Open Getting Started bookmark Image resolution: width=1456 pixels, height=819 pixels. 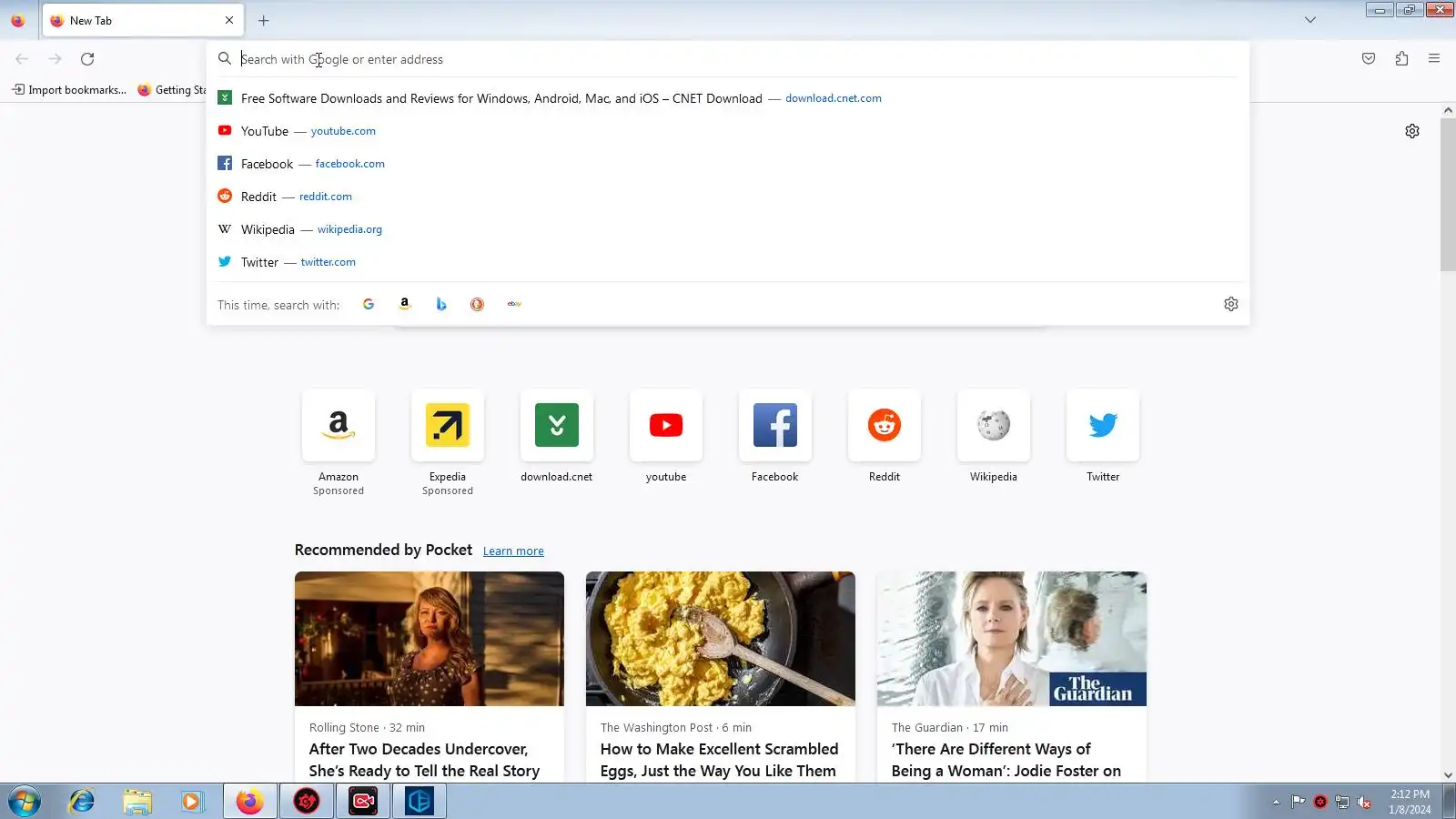(172, 90)
